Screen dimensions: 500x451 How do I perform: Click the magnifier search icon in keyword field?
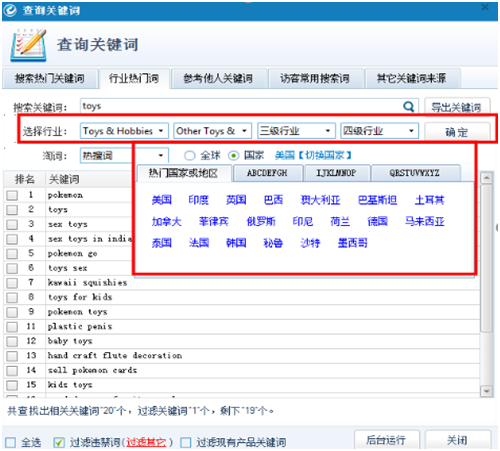[x=408, y=106]
